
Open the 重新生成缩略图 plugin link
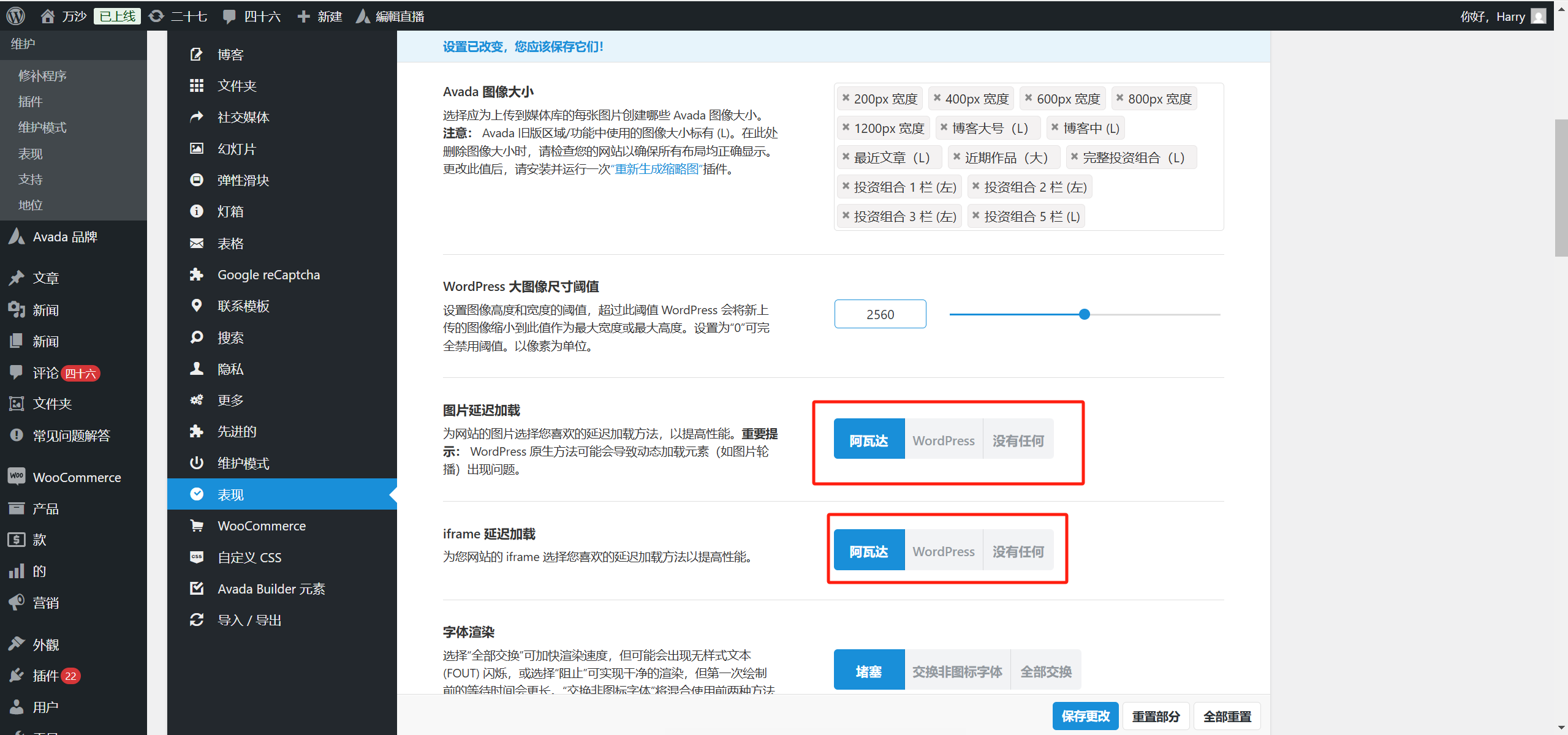point(657,169)
